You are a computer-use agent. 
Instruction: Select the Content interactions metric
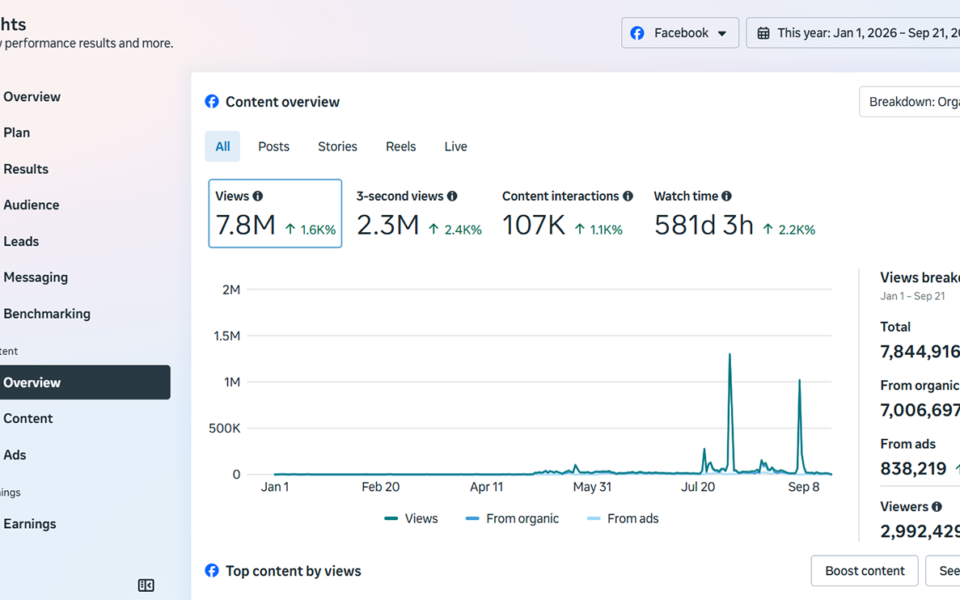(x=568, y=214)
